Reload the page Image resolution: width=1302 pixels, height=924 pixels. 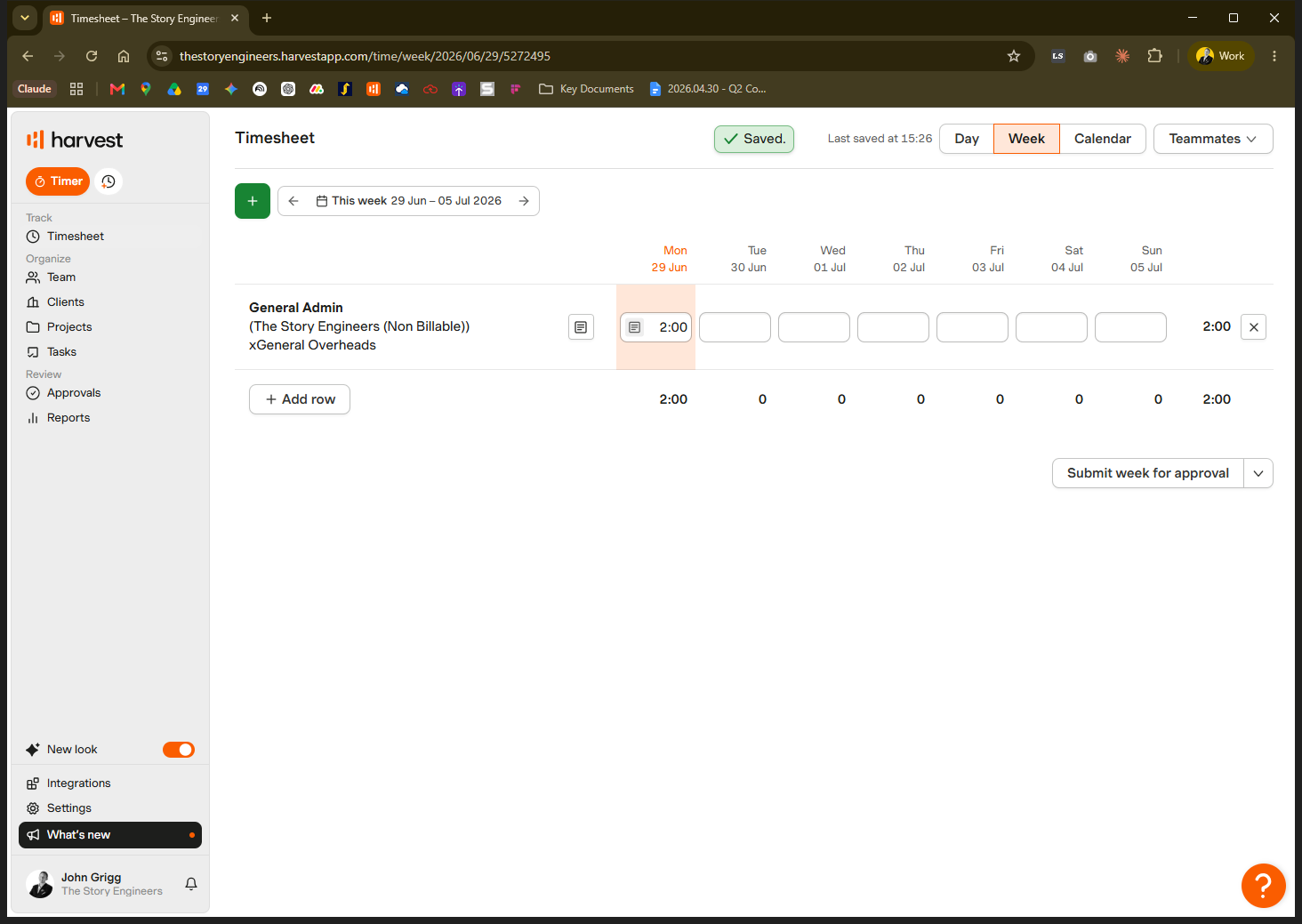click(x=92, y=56)
